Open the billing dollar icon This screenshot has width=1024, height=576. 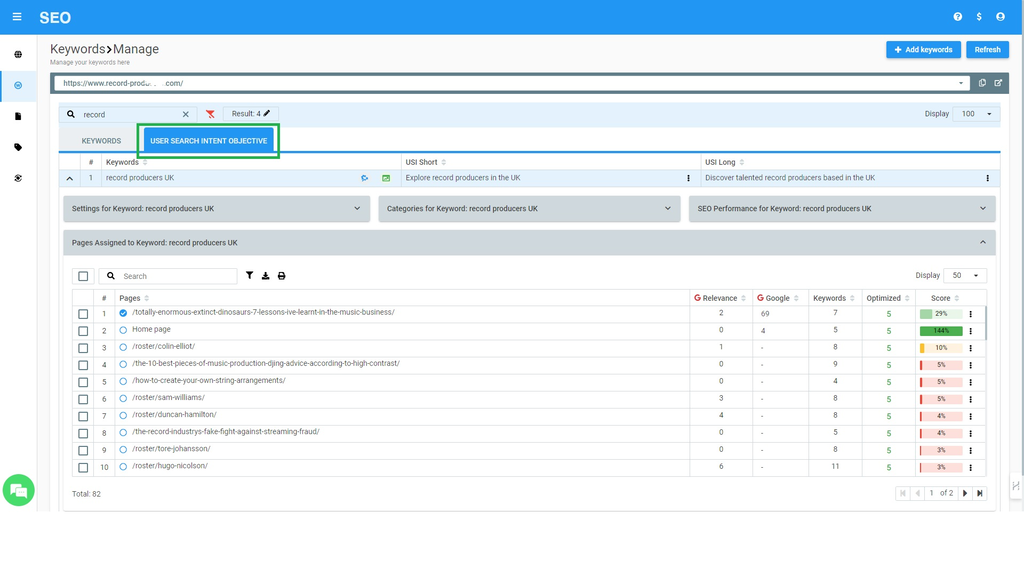coord(979,17)
